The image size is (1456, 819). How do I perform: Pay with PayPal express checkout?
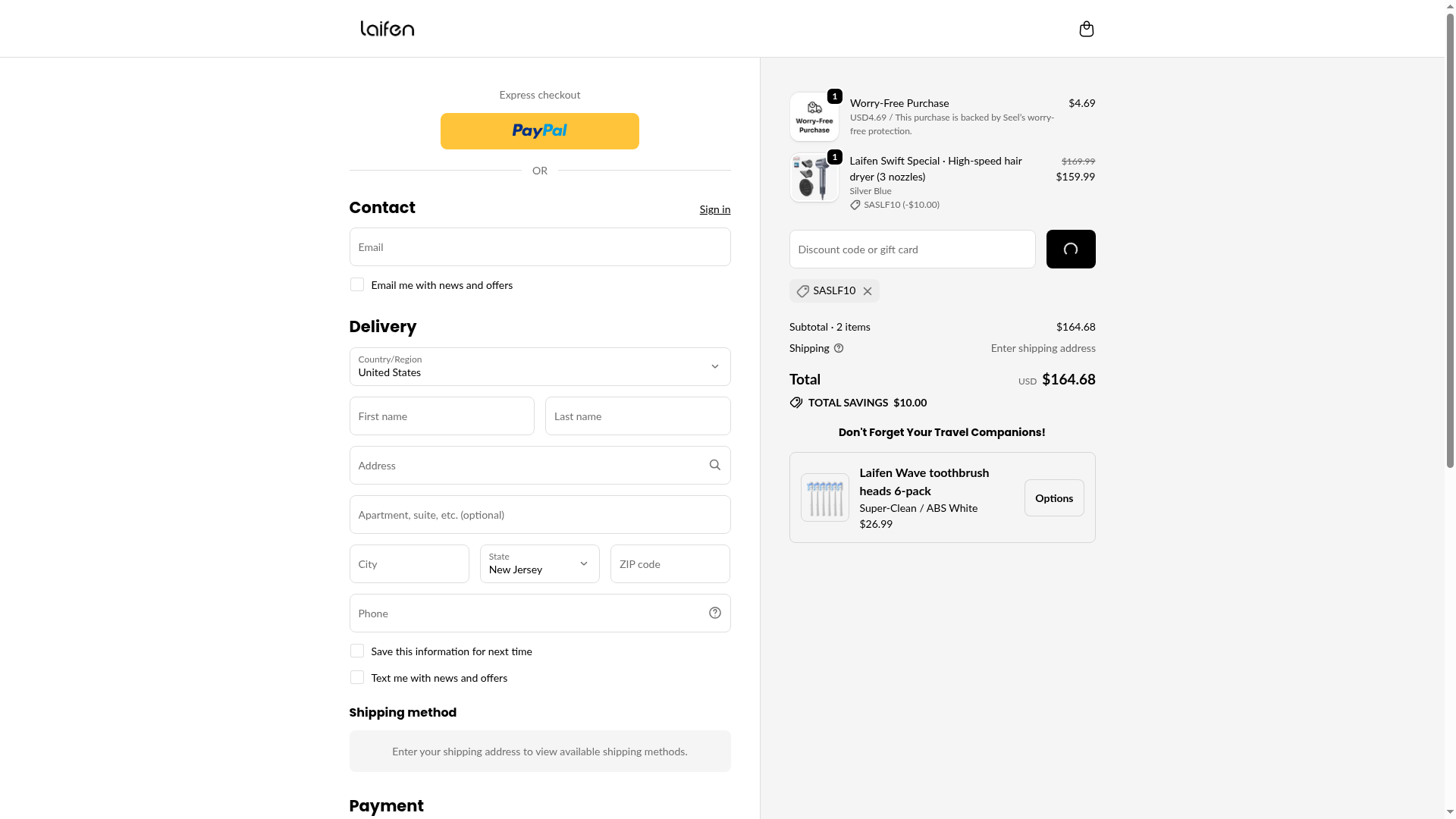539,131
